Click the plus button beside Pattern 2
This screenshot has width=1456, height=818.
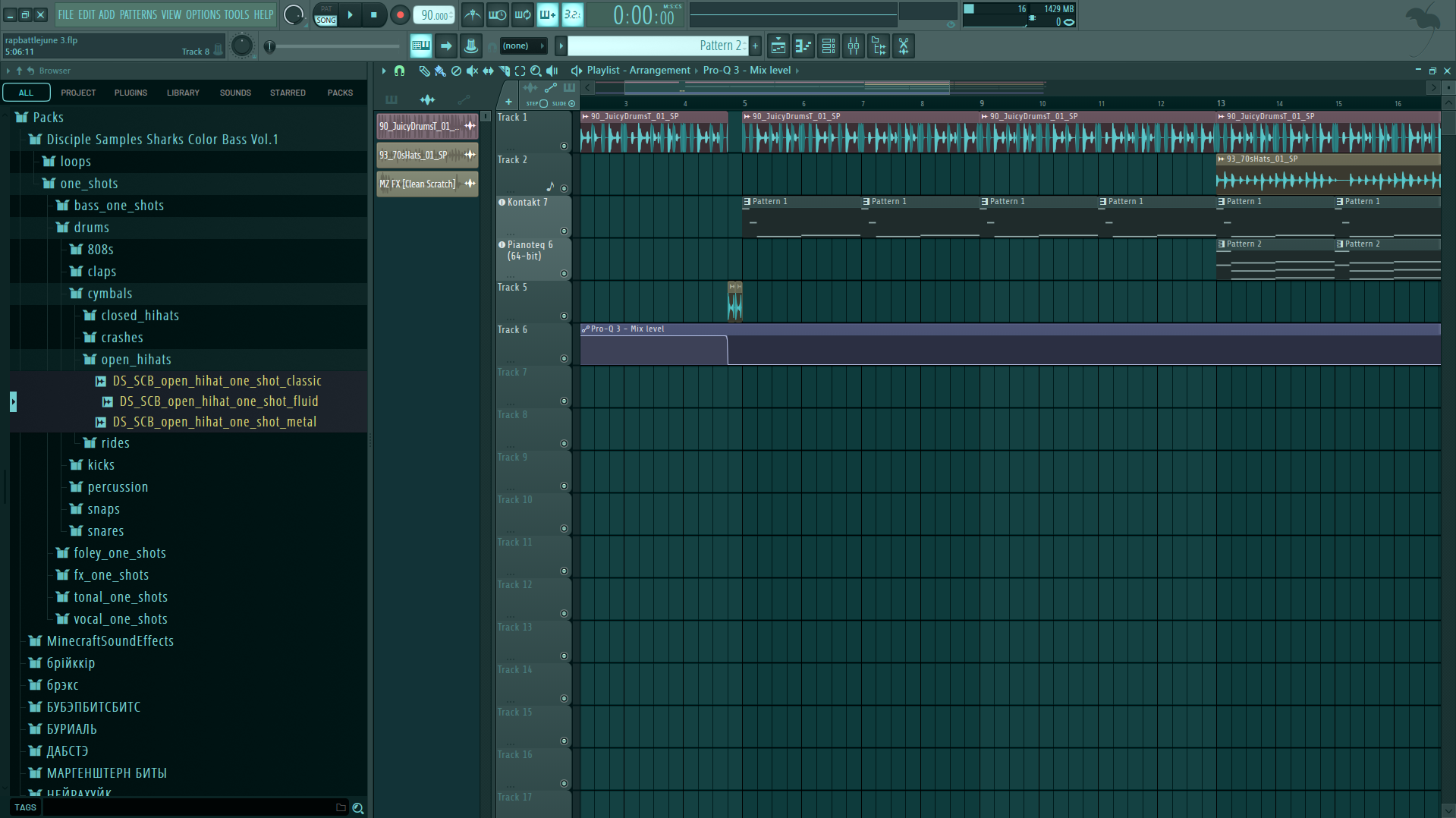pos(755,46)
